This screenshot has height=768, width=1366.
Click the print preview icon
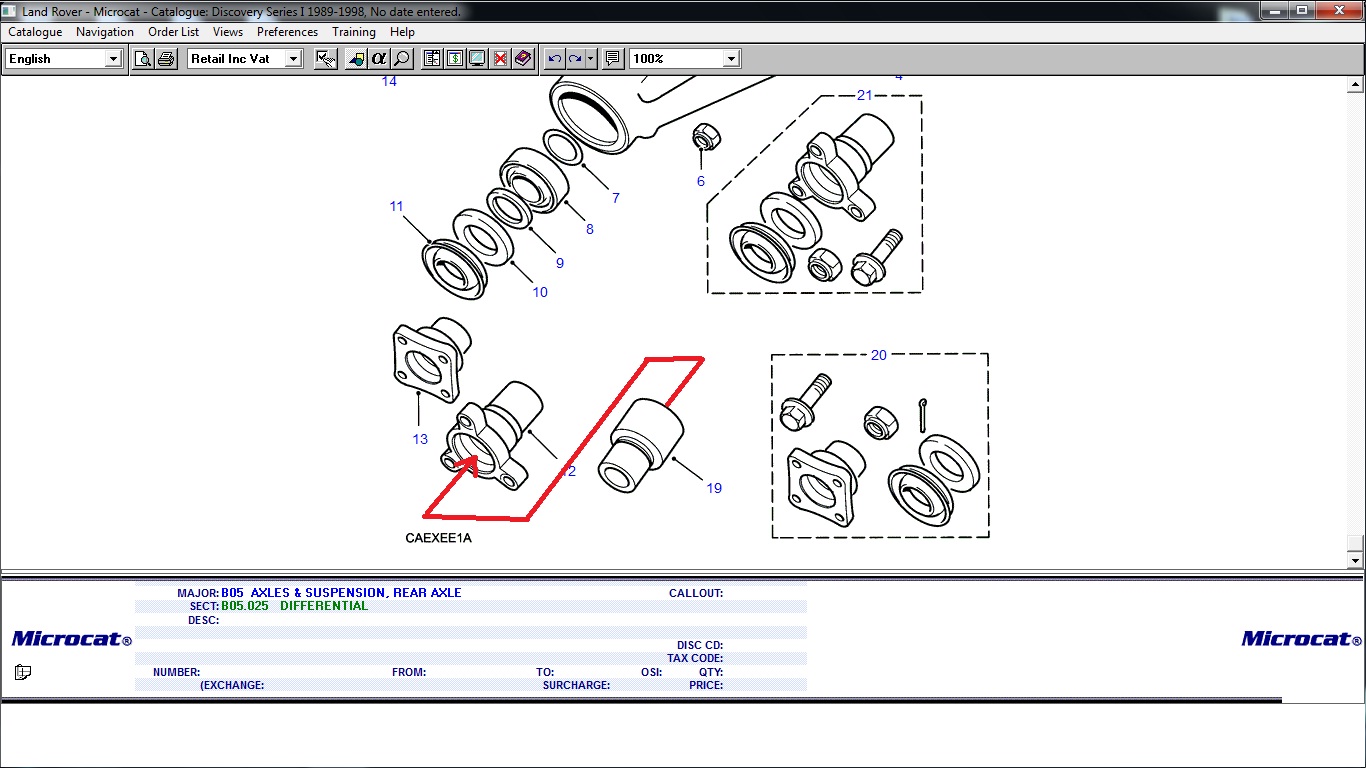143,59
